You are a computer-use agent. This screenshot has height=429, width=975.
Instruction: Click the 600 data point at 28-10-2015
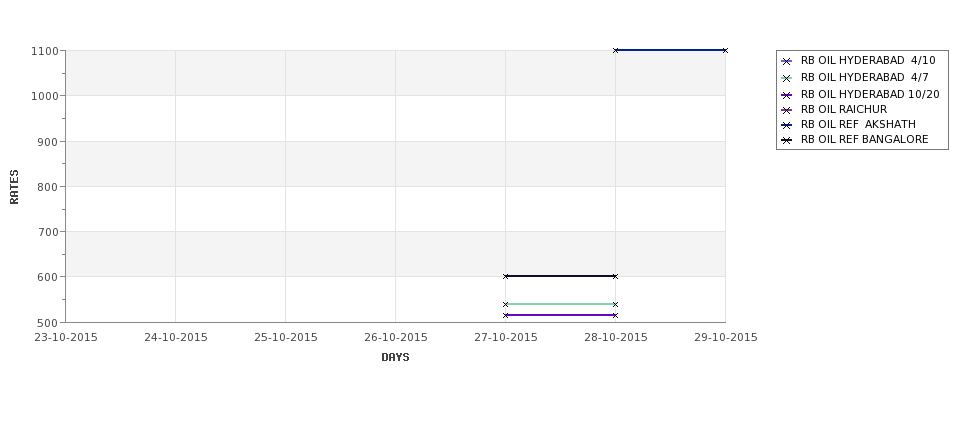(616, 276)
